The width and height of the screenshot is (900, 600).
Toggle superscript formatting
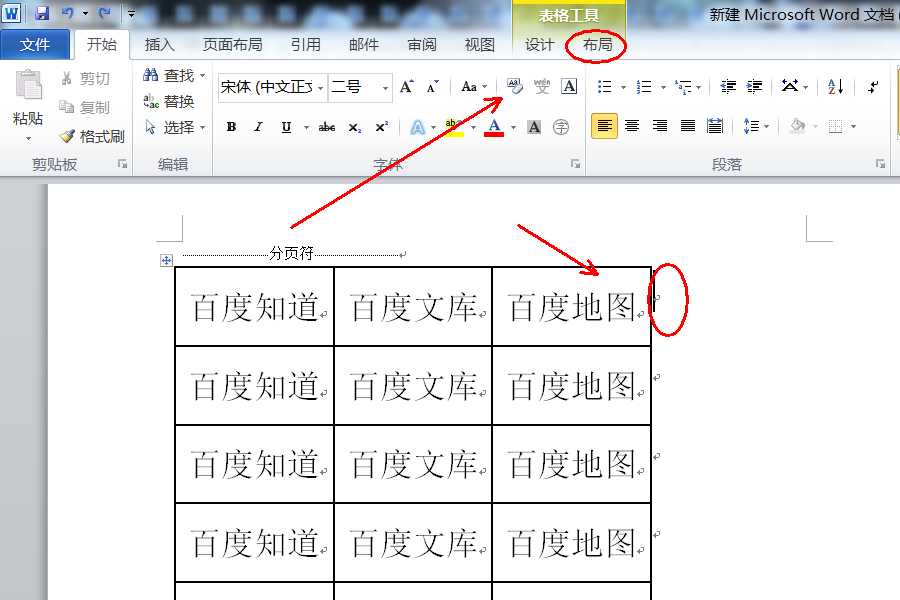coord(382,127)
